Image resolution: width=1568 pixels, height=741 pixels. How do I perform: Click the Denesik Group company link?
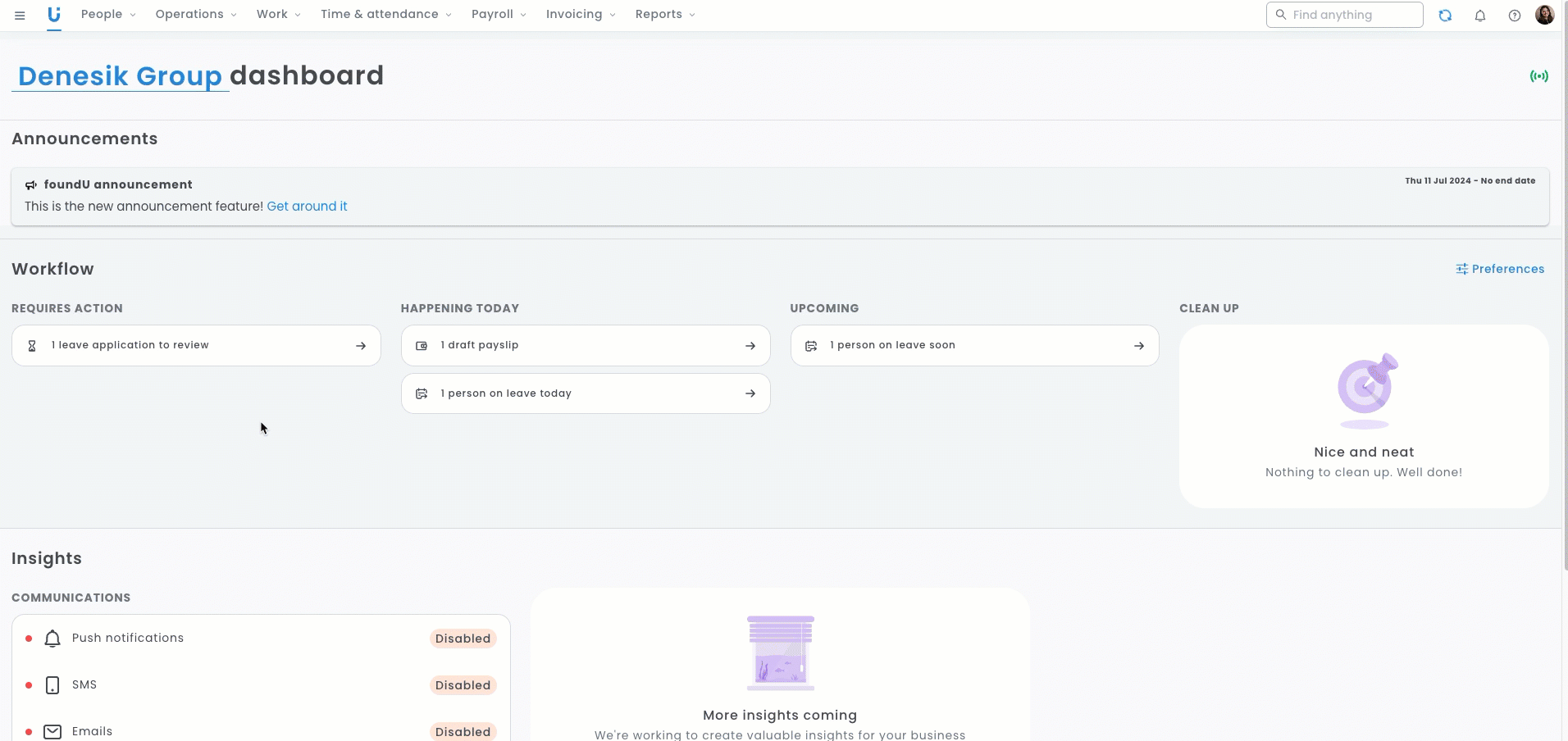[x=120, y=76]
